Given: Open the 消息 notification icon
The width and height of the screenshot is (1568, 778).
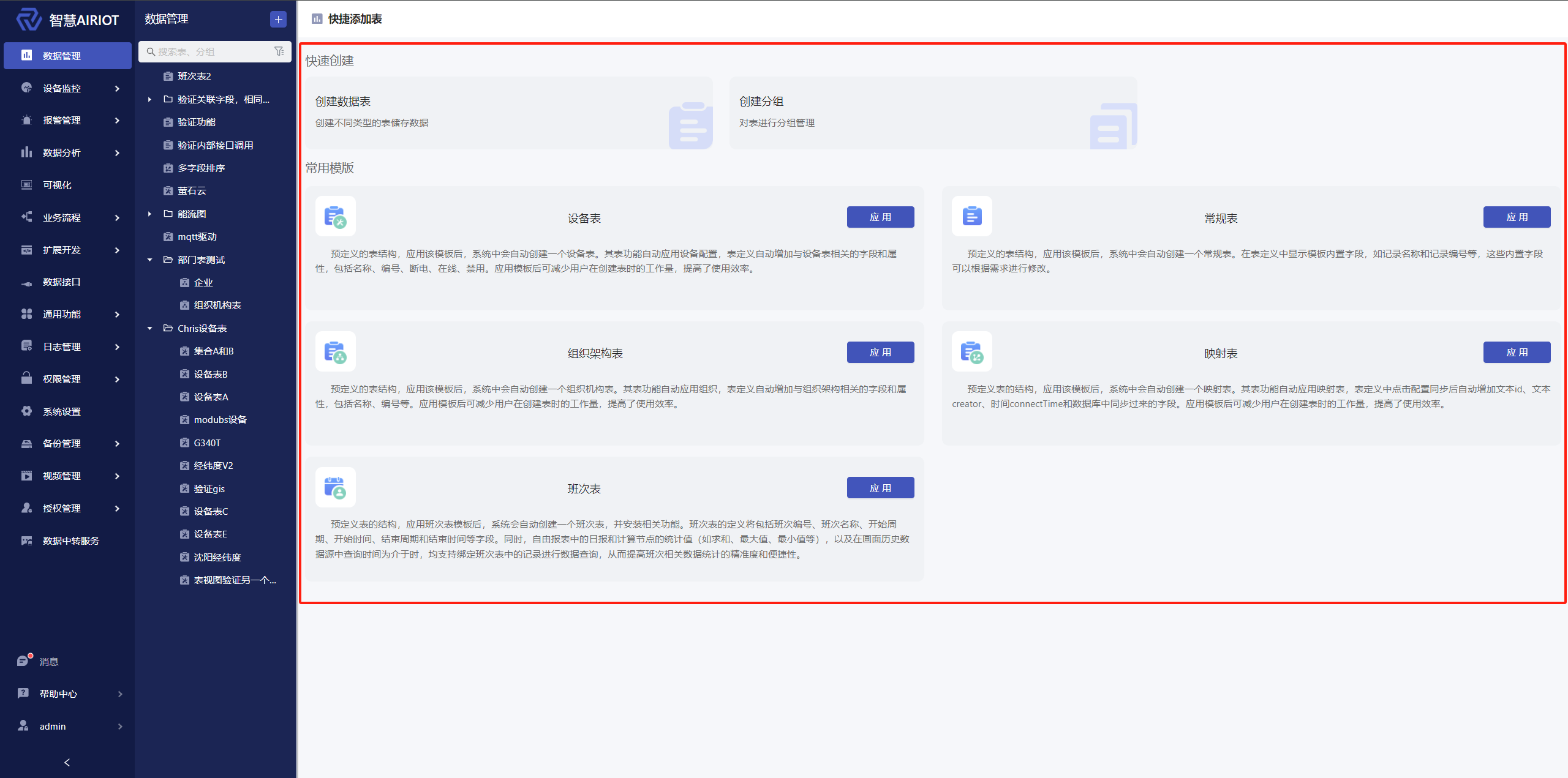Looking at the screenshot, I should 24,660.
